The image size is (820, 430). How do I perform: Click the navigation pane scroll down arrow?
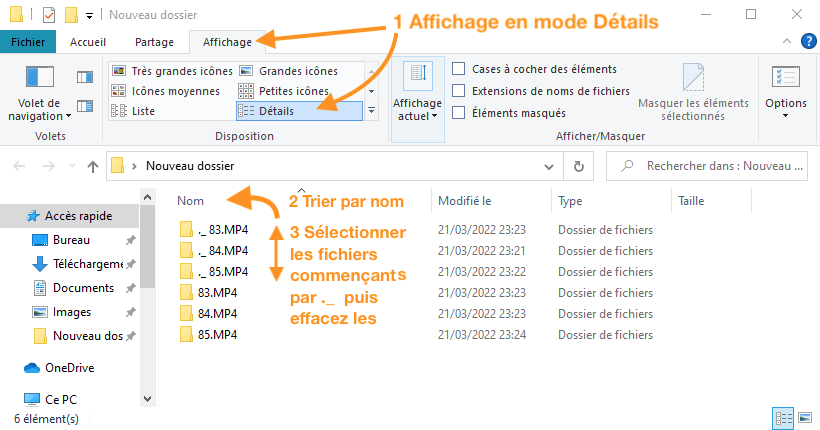point(147,399)
